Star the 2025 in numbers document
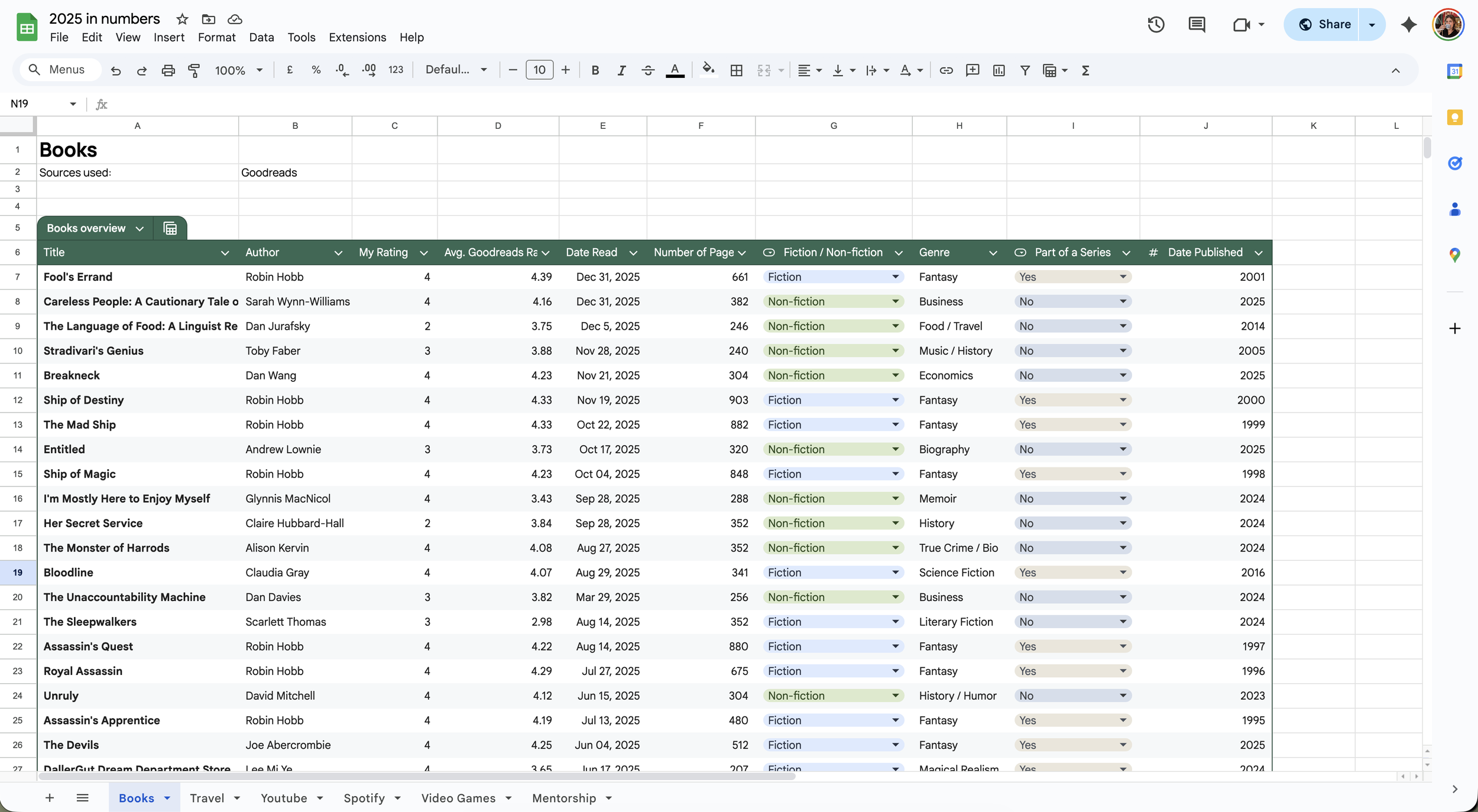This screenshot has height=812, width=1478. pos(182,19)
